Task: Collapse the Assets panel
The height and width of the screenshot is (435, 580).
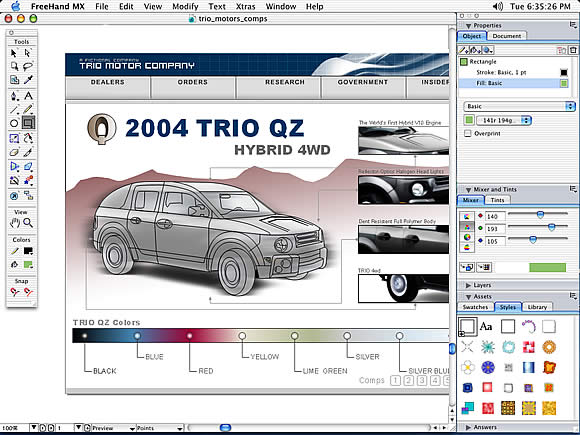Action: (468, 297)
